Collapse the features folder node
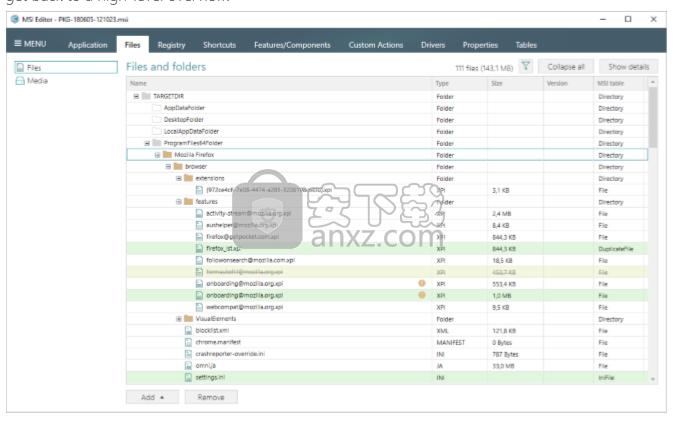This screenshot has height=421, width=681. (179, 202)
